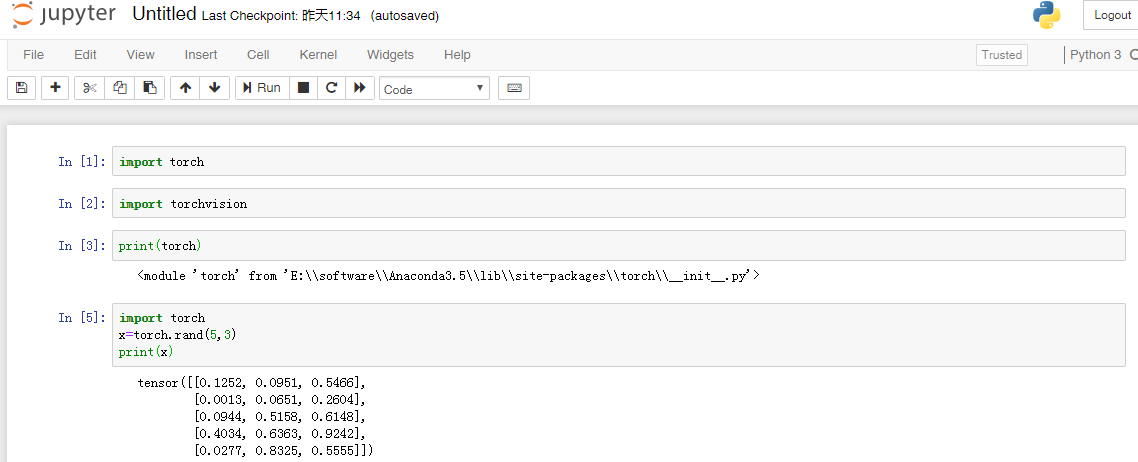Screen dimensions: 1138x462
Task: Copy selected cells icon
Action: [x=120, y=88]
